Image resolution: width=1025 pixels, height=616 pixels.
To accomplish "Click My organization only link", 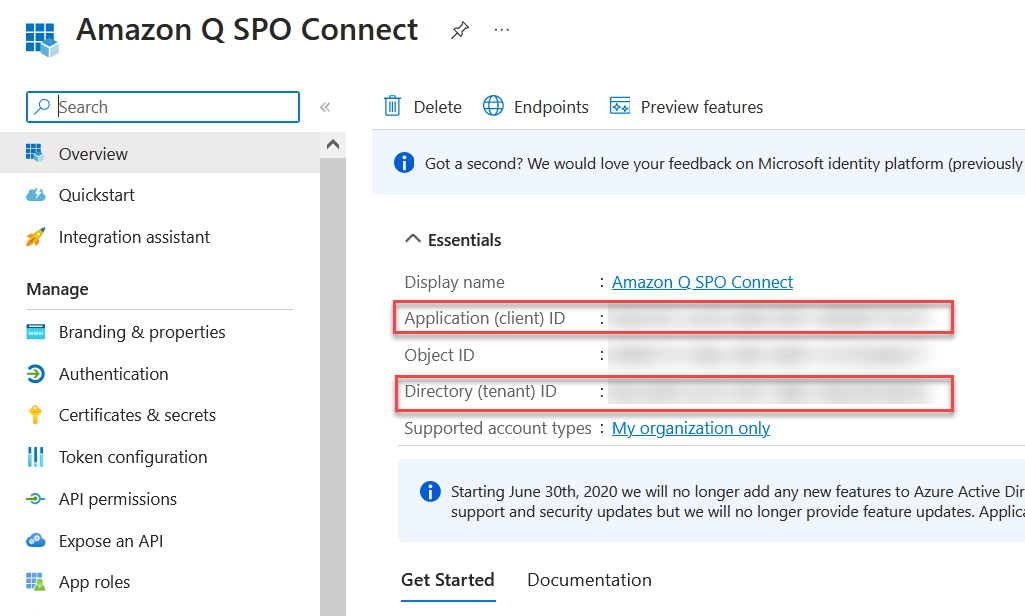I will click(690, 428).
